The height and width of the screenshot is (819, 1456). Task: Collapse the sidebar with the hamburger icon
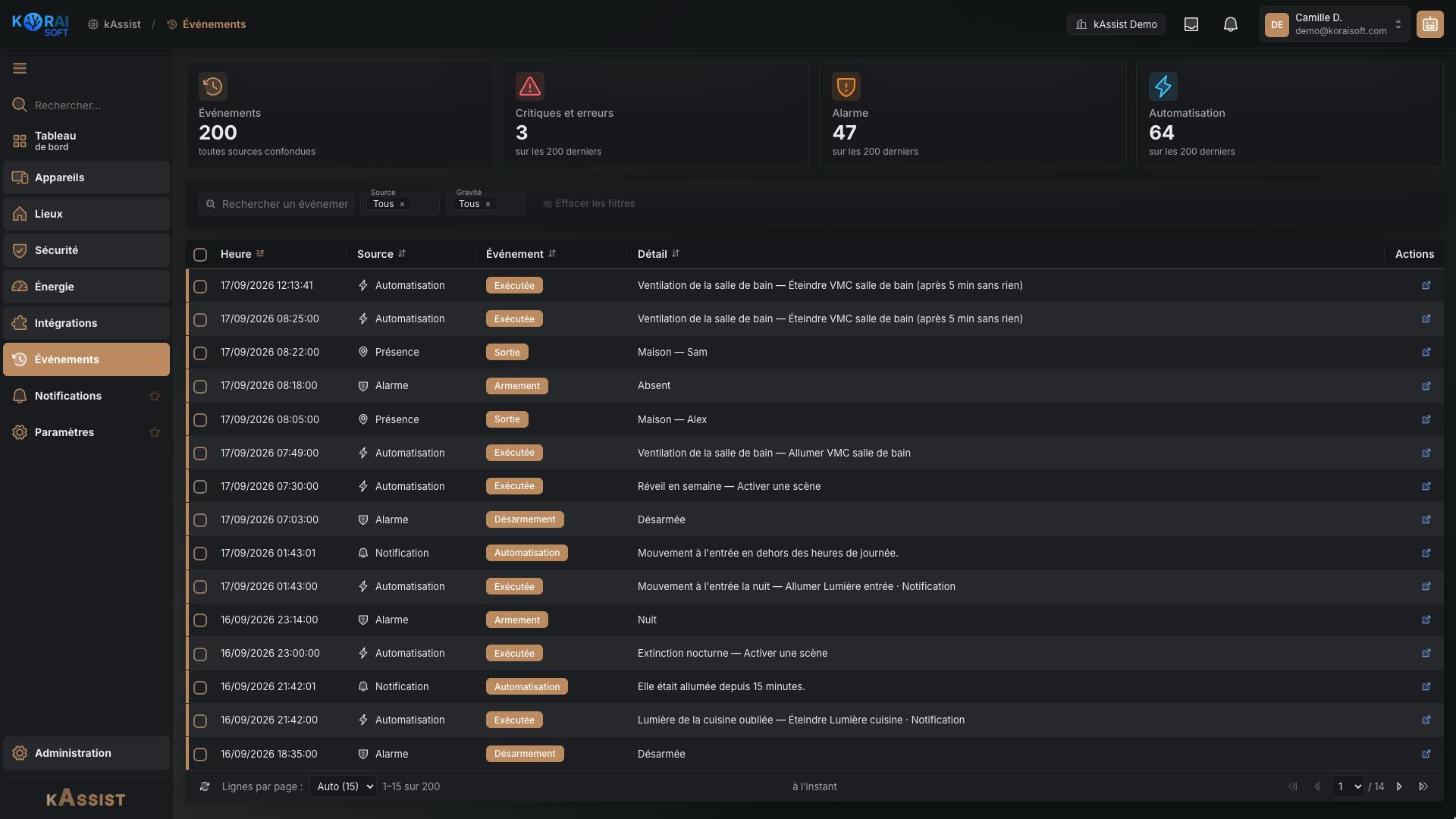19,68
